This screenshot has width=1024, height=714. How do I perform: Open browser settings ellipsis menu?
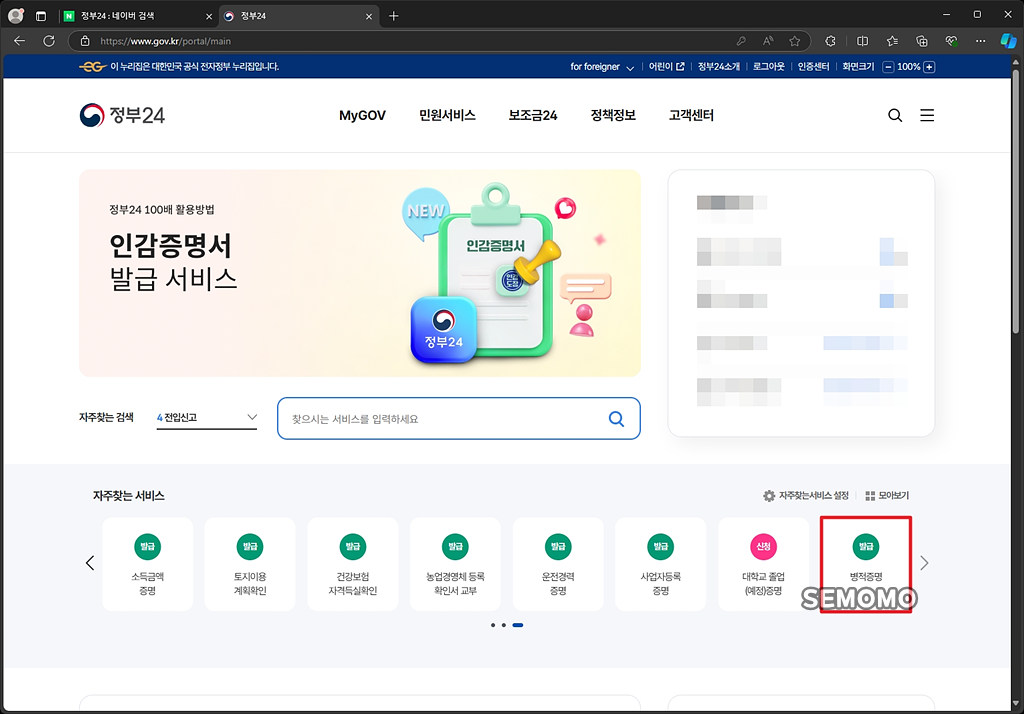click(x=980, y=41)
